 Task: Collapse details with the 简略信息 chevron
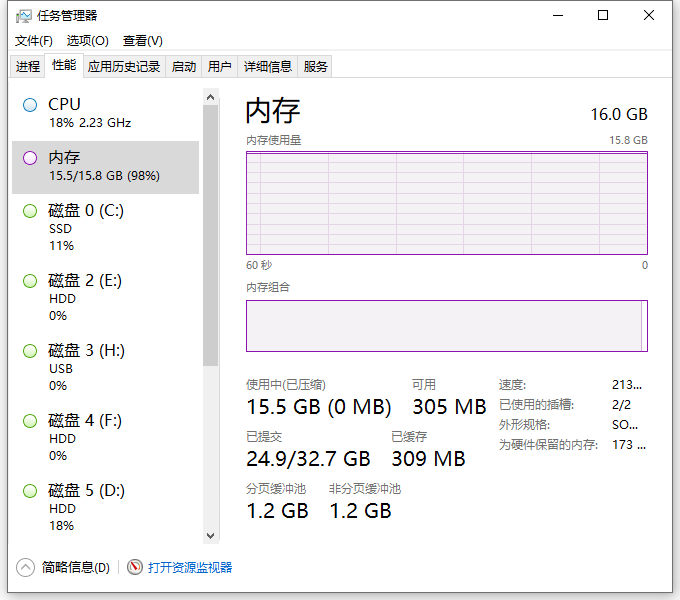(26, 567)
